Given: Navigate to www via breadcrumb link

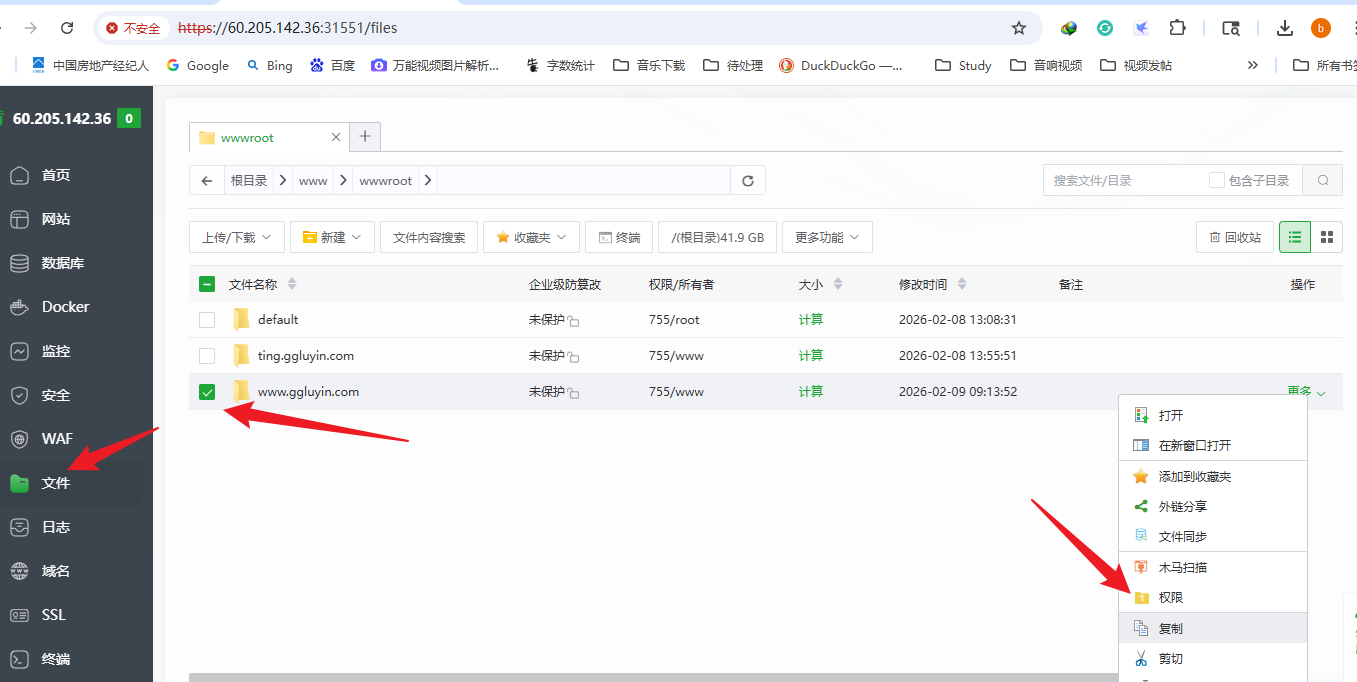Looking at the screenshot, I should point(312,180).
